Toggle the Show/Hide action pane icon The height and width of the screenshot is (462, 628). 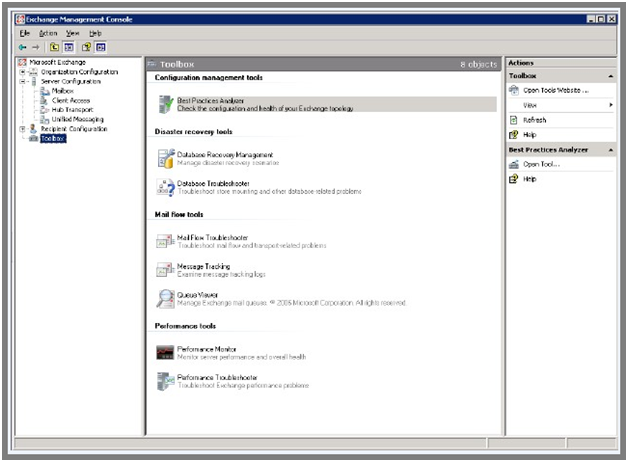100,47
